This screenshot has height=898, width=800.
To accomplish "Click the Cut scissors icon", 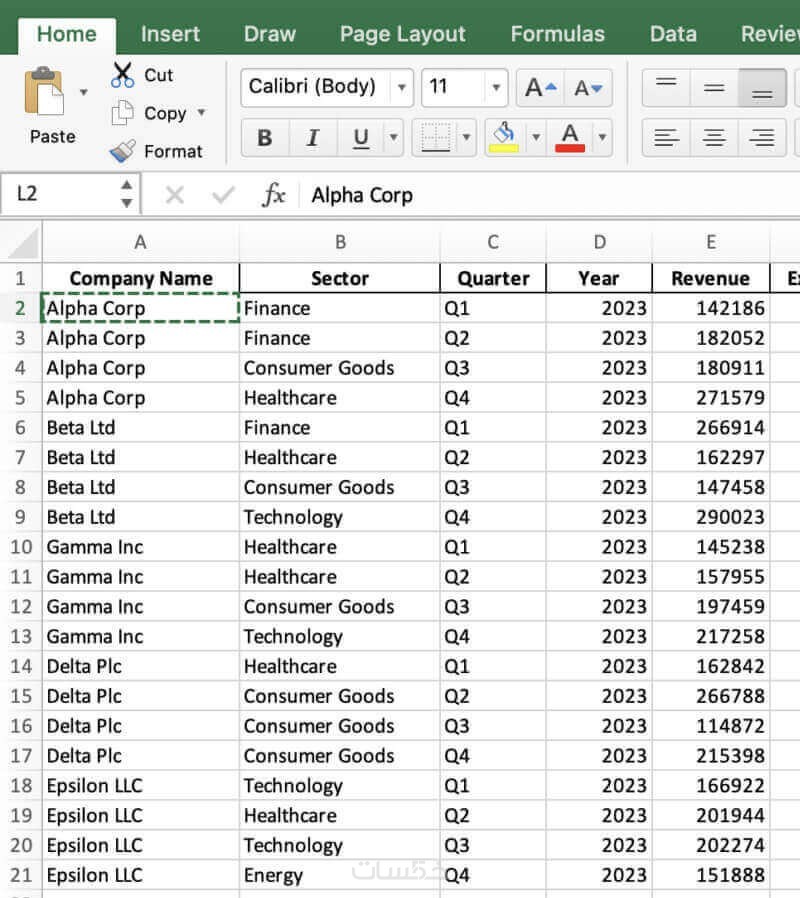I will pyautogui.click(x=123, y=75).
